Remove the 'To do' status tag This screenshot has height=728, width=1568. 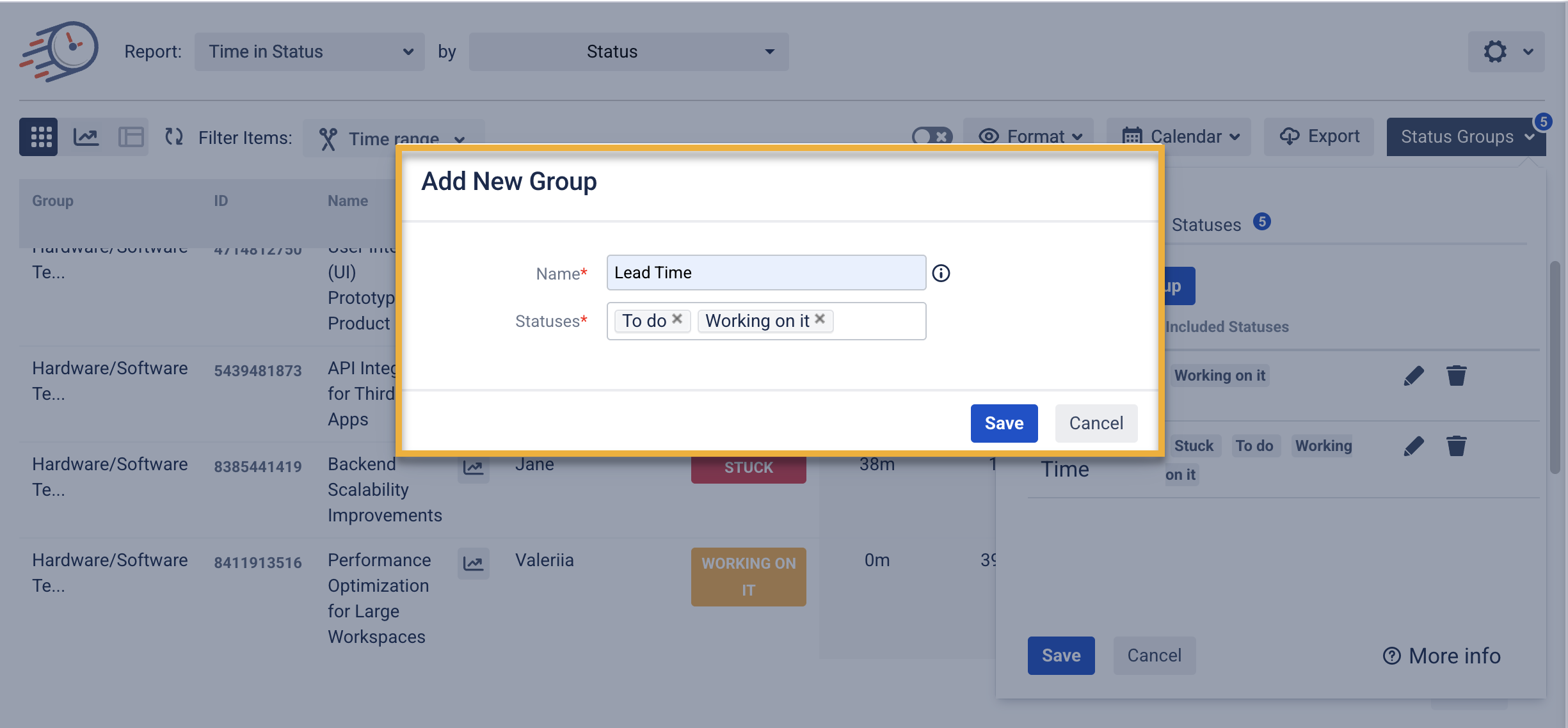pos(677,319)
